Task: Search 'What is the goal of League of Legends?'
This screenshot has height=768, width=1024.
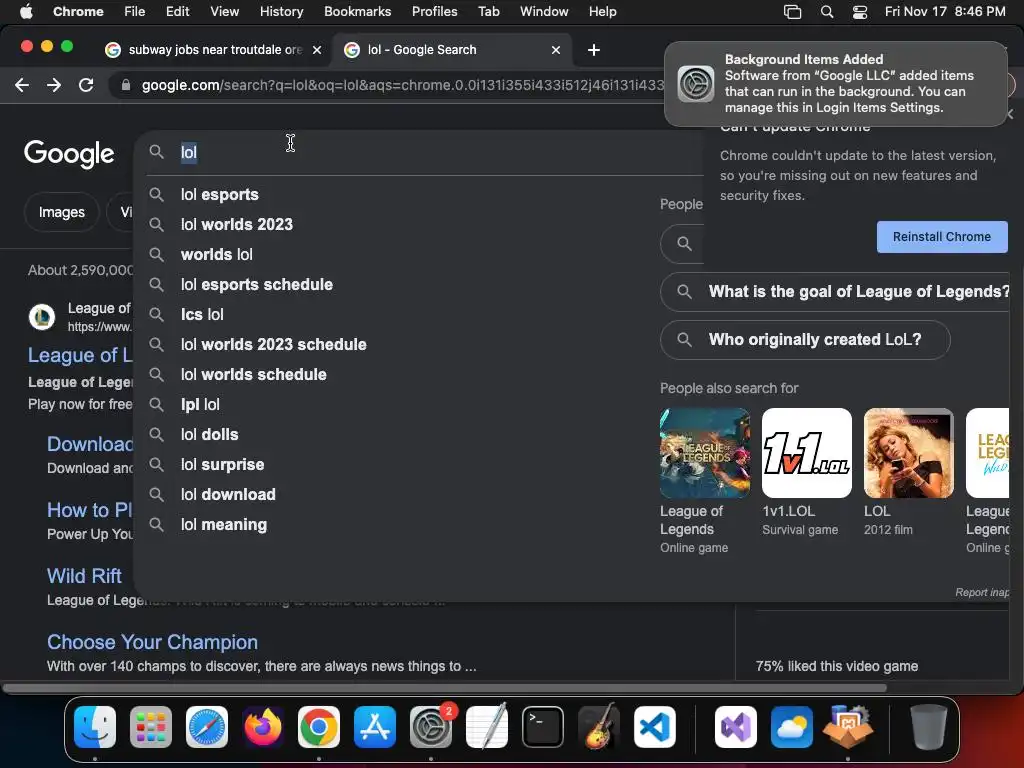Action: coord(835,292)
